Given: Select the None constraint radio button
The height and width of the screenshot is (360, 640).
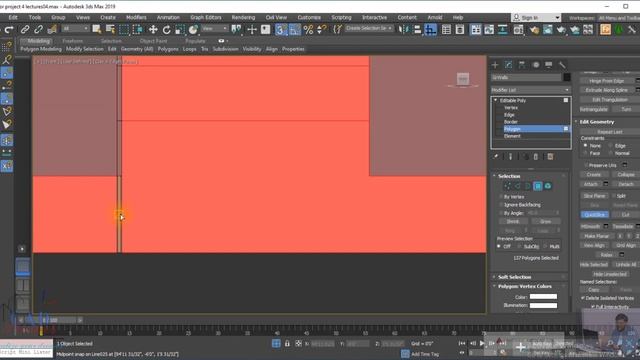Looking at the screenshot, I should click(x=585, y=146).
